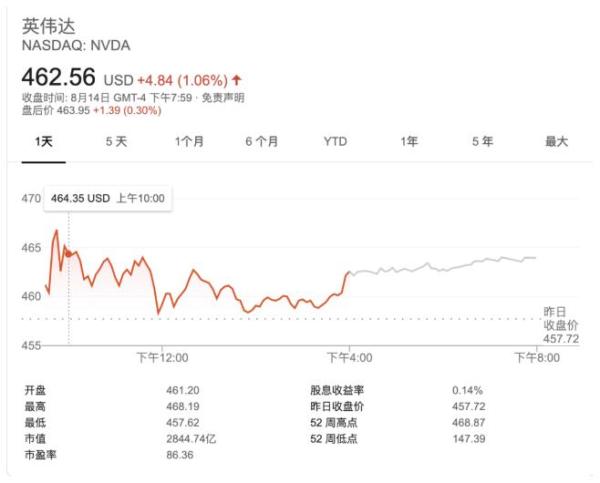Click the 下午12:00 time axis label
Screen dimensions: 600x483
pyautogui.click(x=162, y=356)
